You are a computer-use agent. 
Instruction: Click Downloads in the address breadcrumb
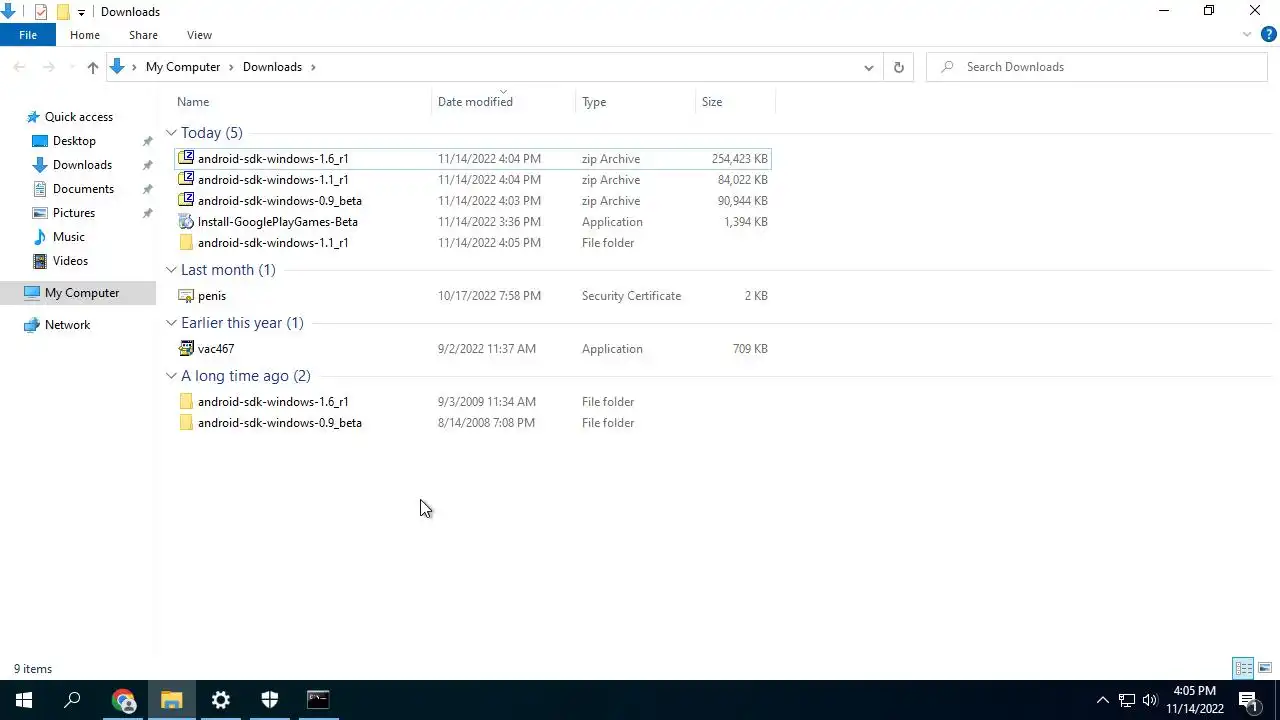[272, 67]
